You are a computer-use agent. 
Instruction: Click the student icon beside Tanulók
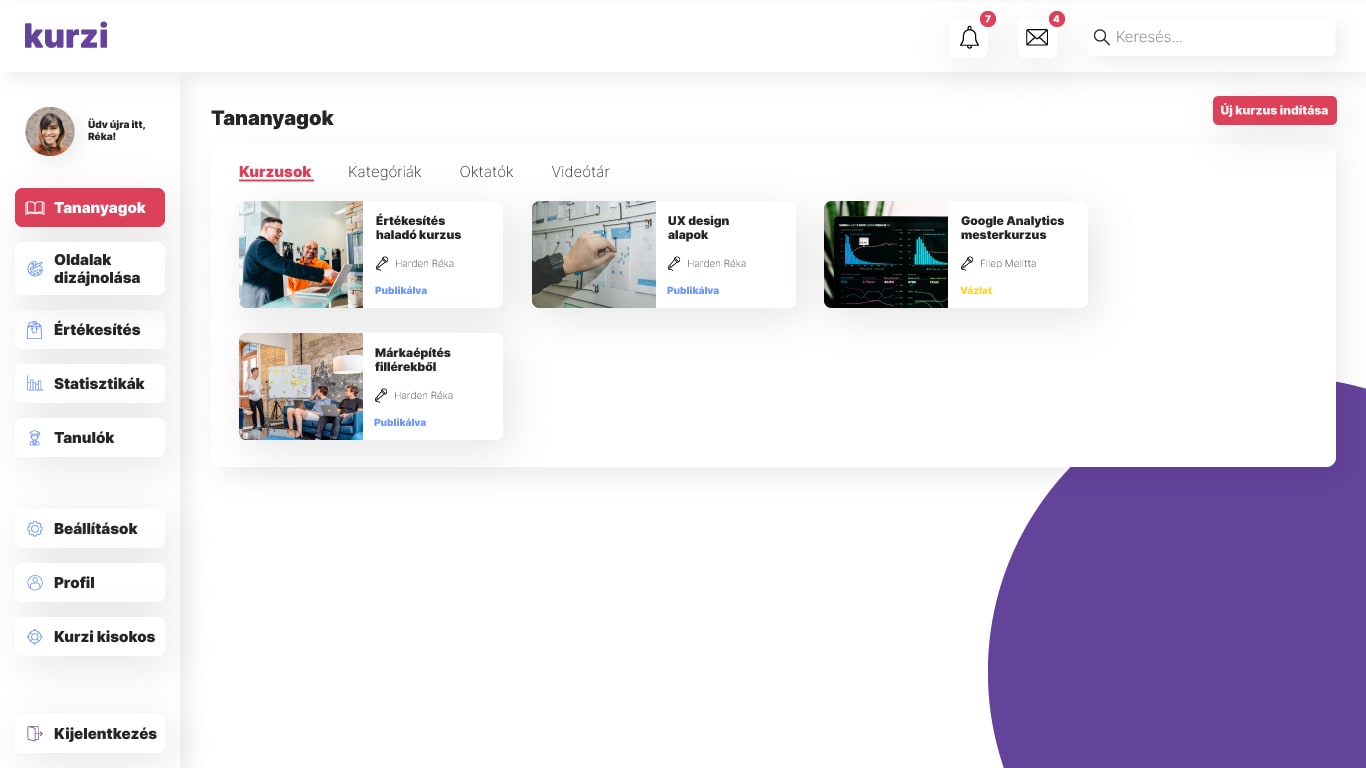pos(35,438)
